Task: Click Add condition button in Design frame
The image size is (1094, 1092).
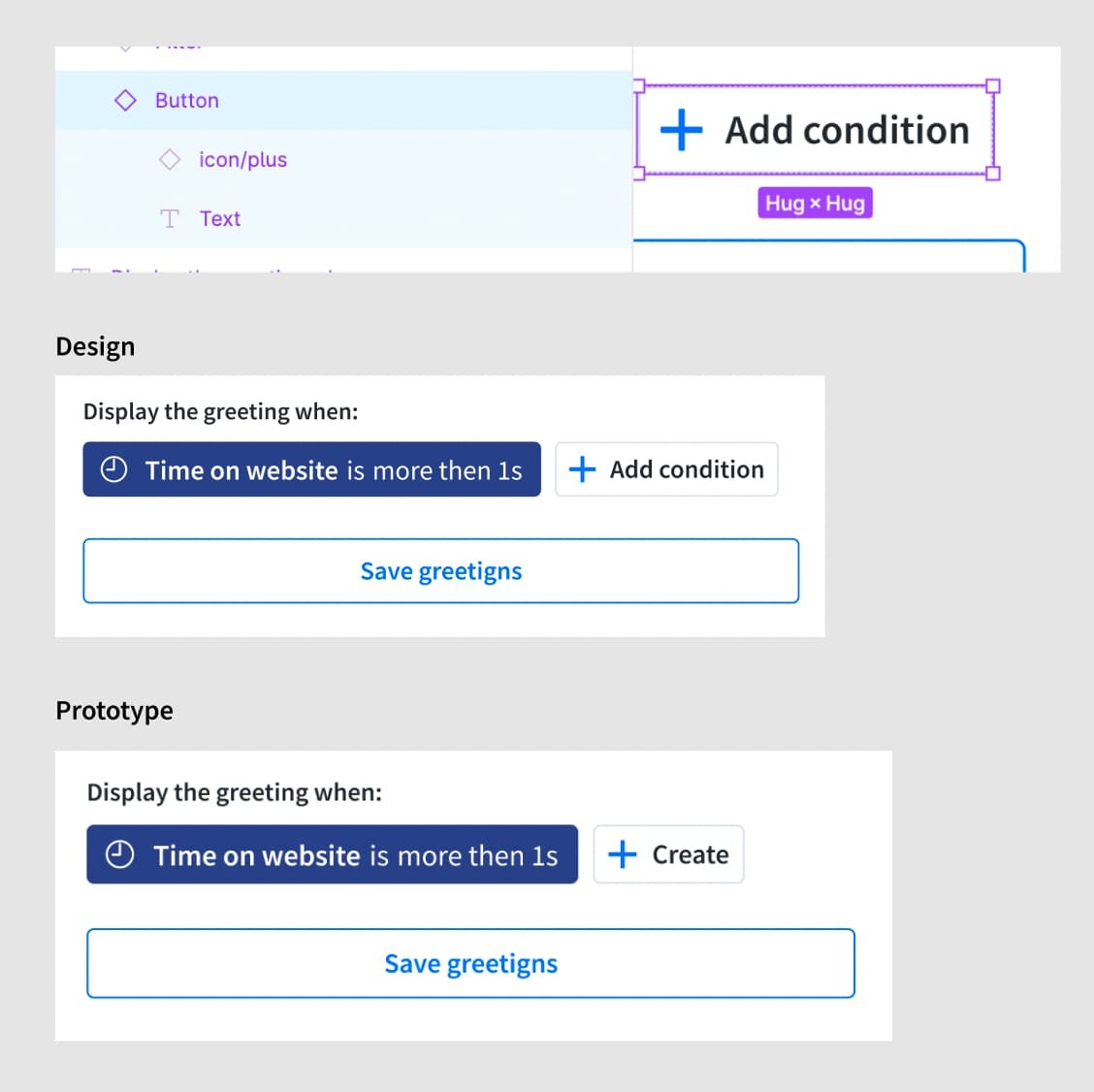Action: click(x=666, y=469)
